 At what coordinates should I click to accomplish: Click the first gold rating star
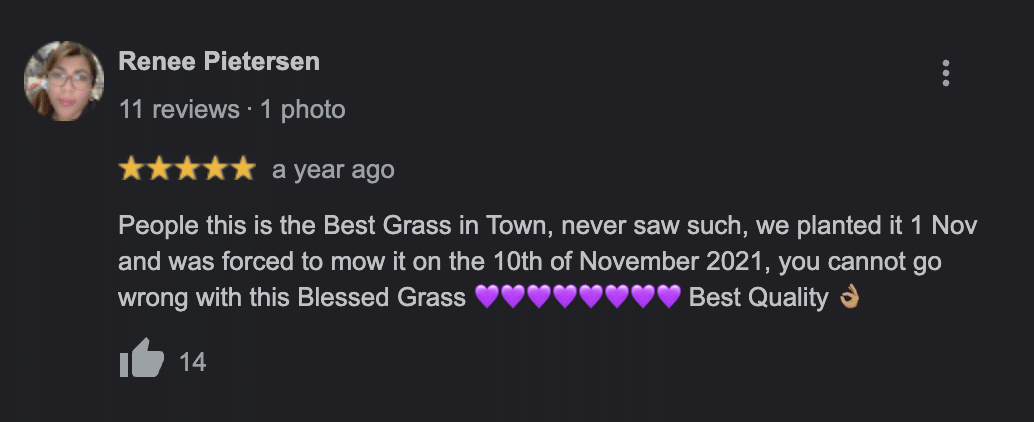click(130, 170)
